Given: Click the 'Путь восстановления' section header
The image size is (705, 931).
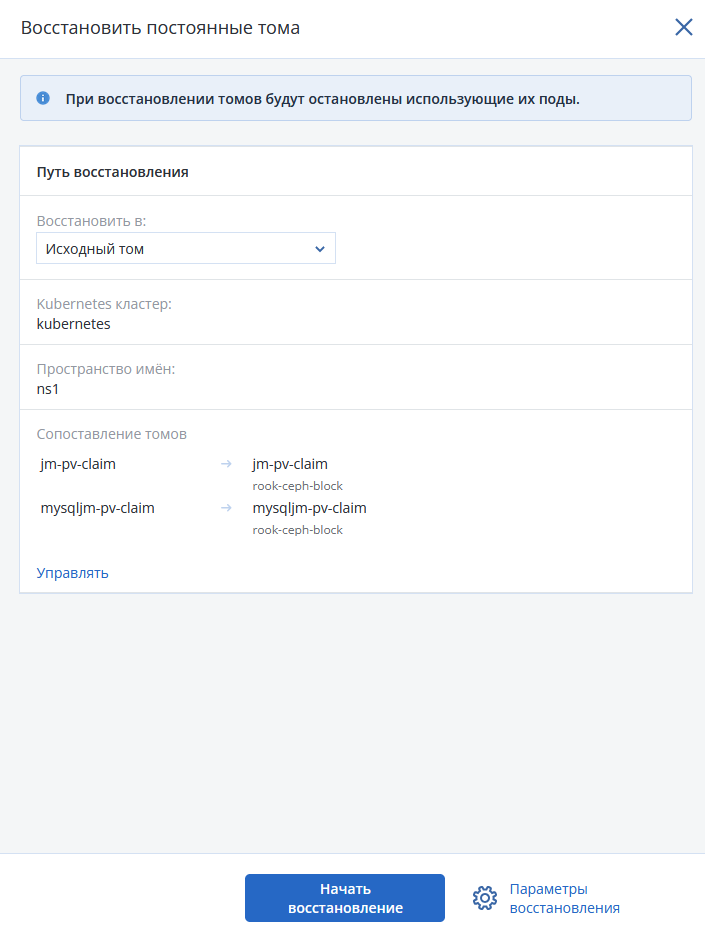Looking at the screenshot, I should [113, 172].
